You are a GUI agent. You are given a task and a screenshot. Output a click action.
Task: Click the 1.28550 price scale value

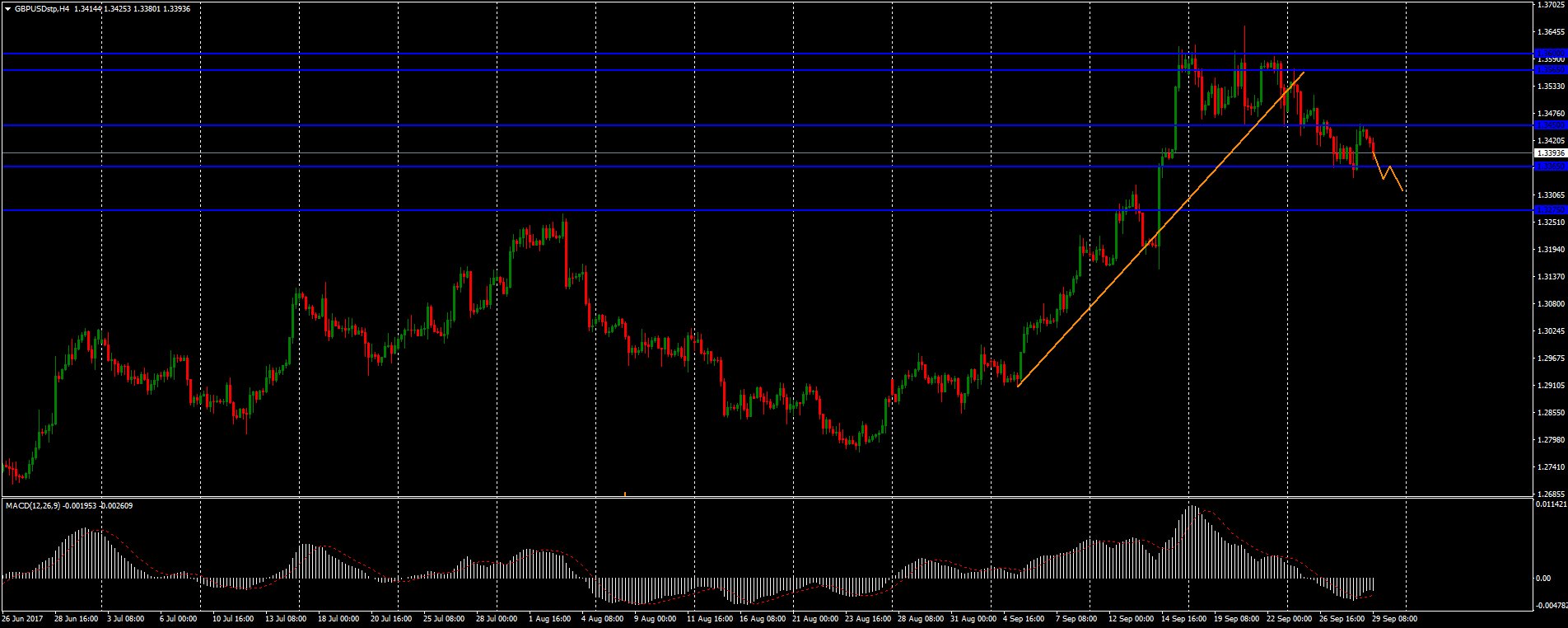(1552, 412)
